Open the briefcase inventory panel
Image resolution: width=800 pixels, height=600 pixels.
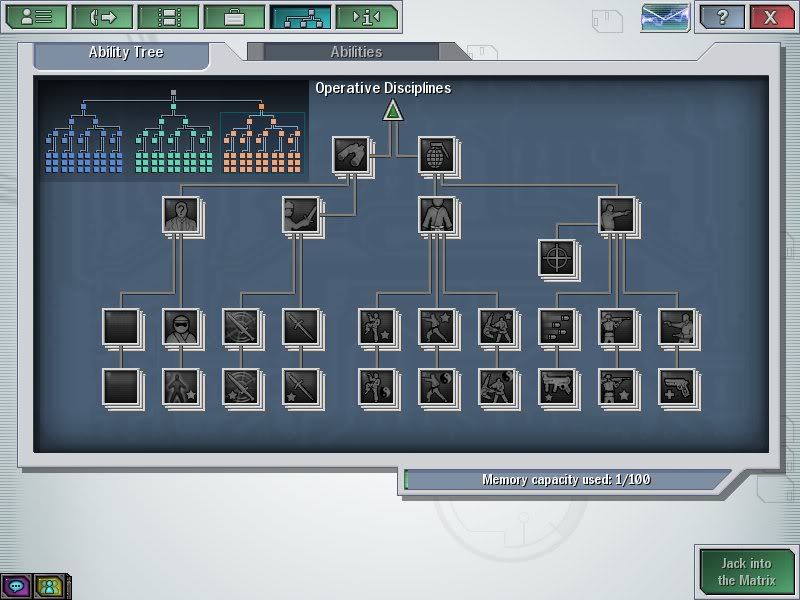tap(234, 17)
